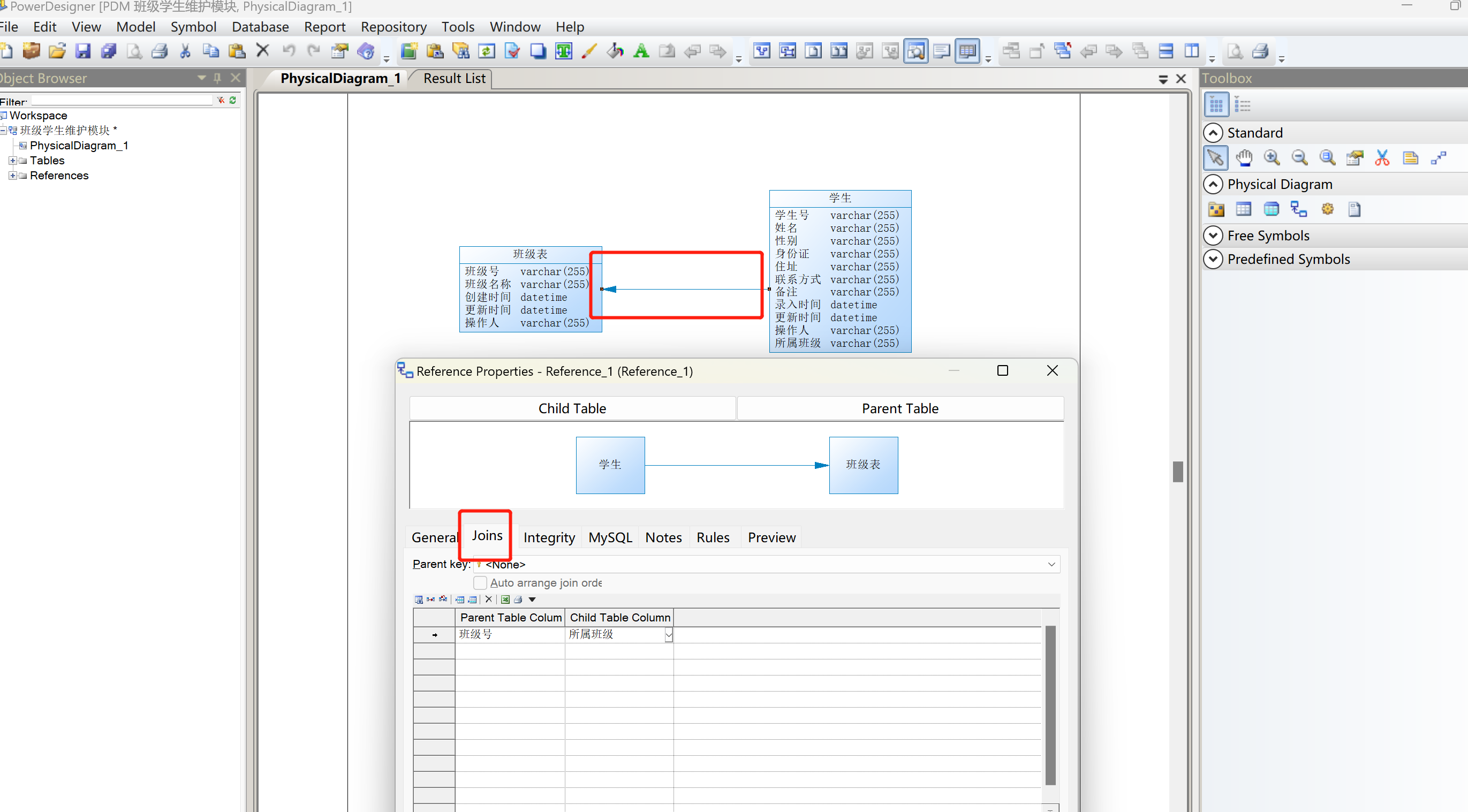This screenshot has height=812, width=1468.
Task: Select the Grabber hand tool in the Toolbox
Action: (x=1244, y=158)
